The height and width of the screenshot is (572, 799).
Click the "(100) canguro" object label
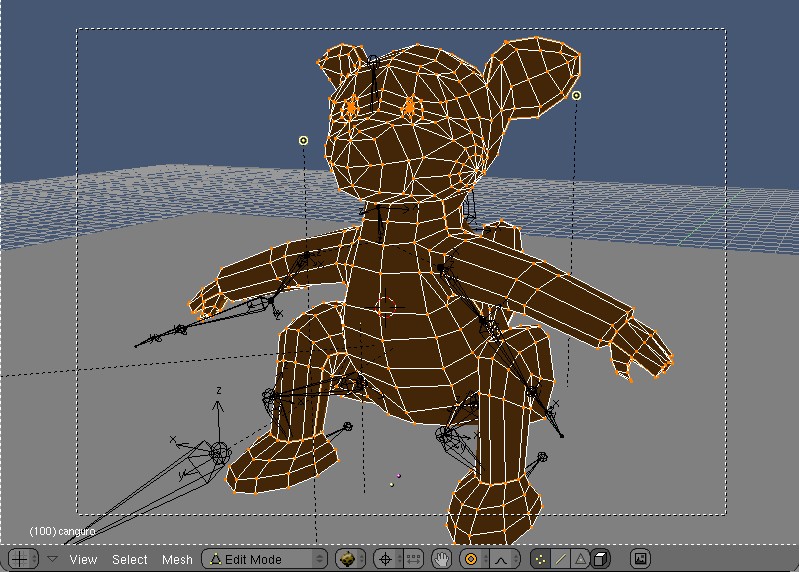(62, 531)
